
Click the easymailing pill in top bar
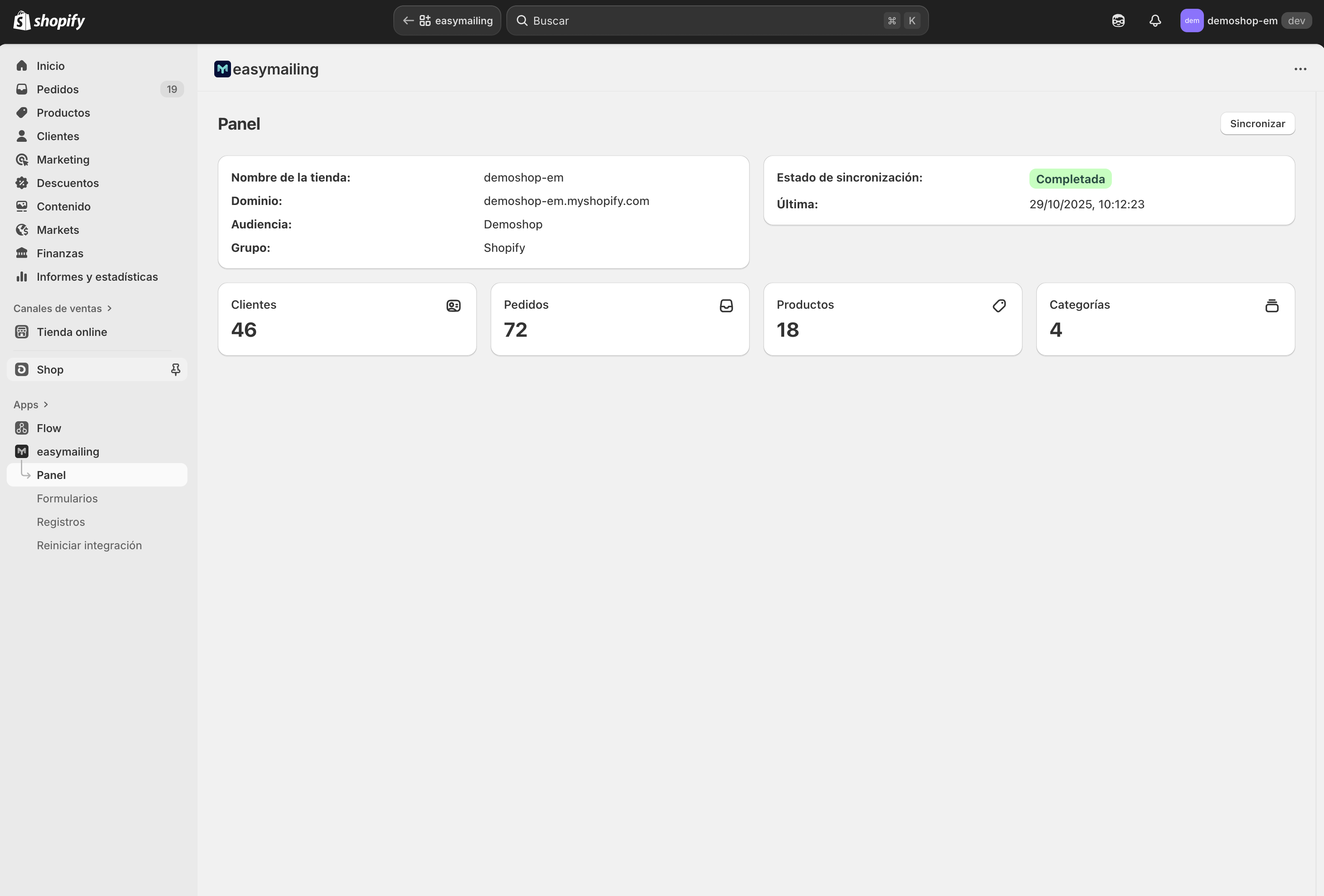click(x=447, y=20)
